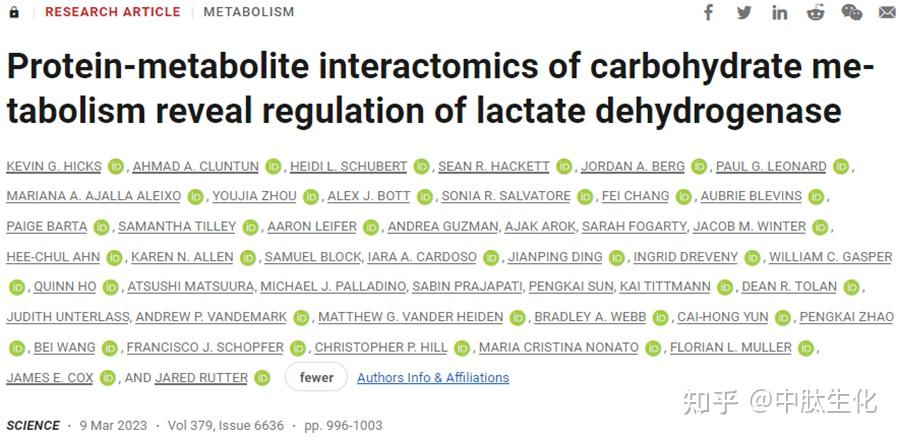Click author Matthew G. Vander Heiden
900x438 pixels.
click(x=412, y=318)
